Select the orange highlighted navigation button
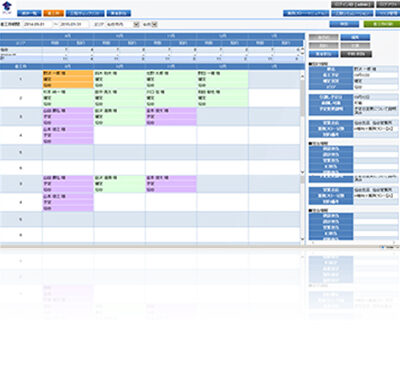The height and width of the screenshot is (372, 400). coord(53,13)
